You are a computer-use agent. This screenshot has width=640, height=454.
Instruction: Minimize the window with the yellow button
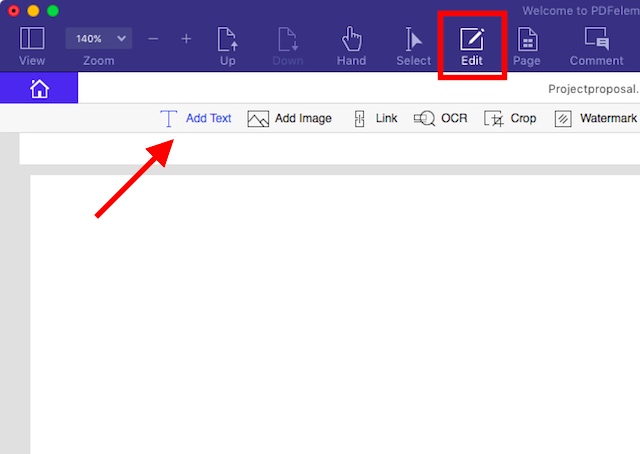[33, 11]
